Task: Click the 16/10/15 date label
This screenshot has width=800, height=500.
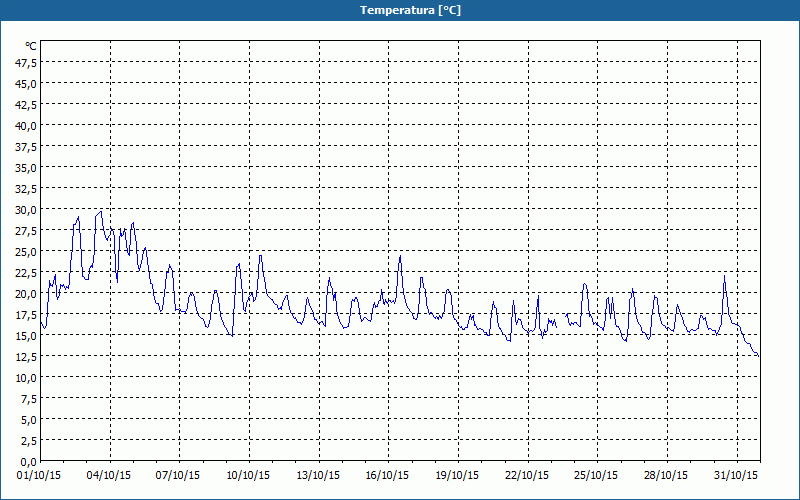Action: tap(387, 476)
